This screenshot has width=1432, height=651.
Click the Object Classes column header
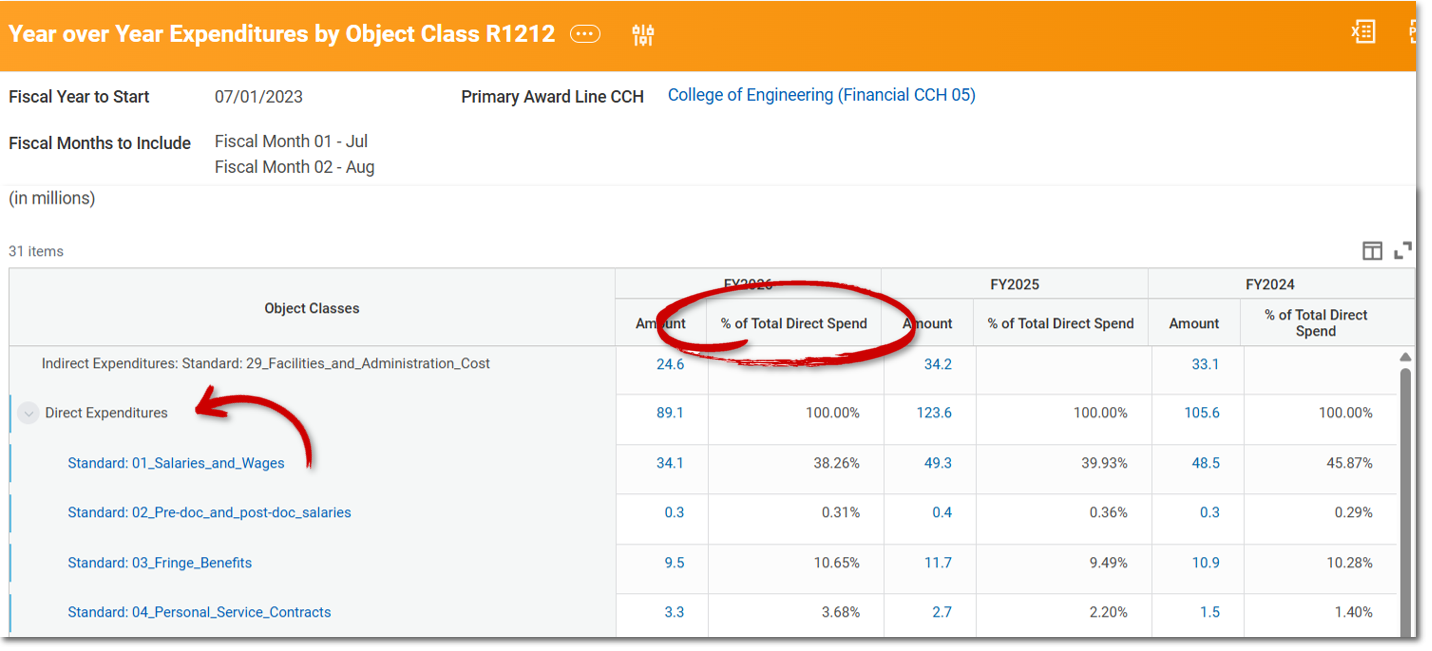point(312,308)
